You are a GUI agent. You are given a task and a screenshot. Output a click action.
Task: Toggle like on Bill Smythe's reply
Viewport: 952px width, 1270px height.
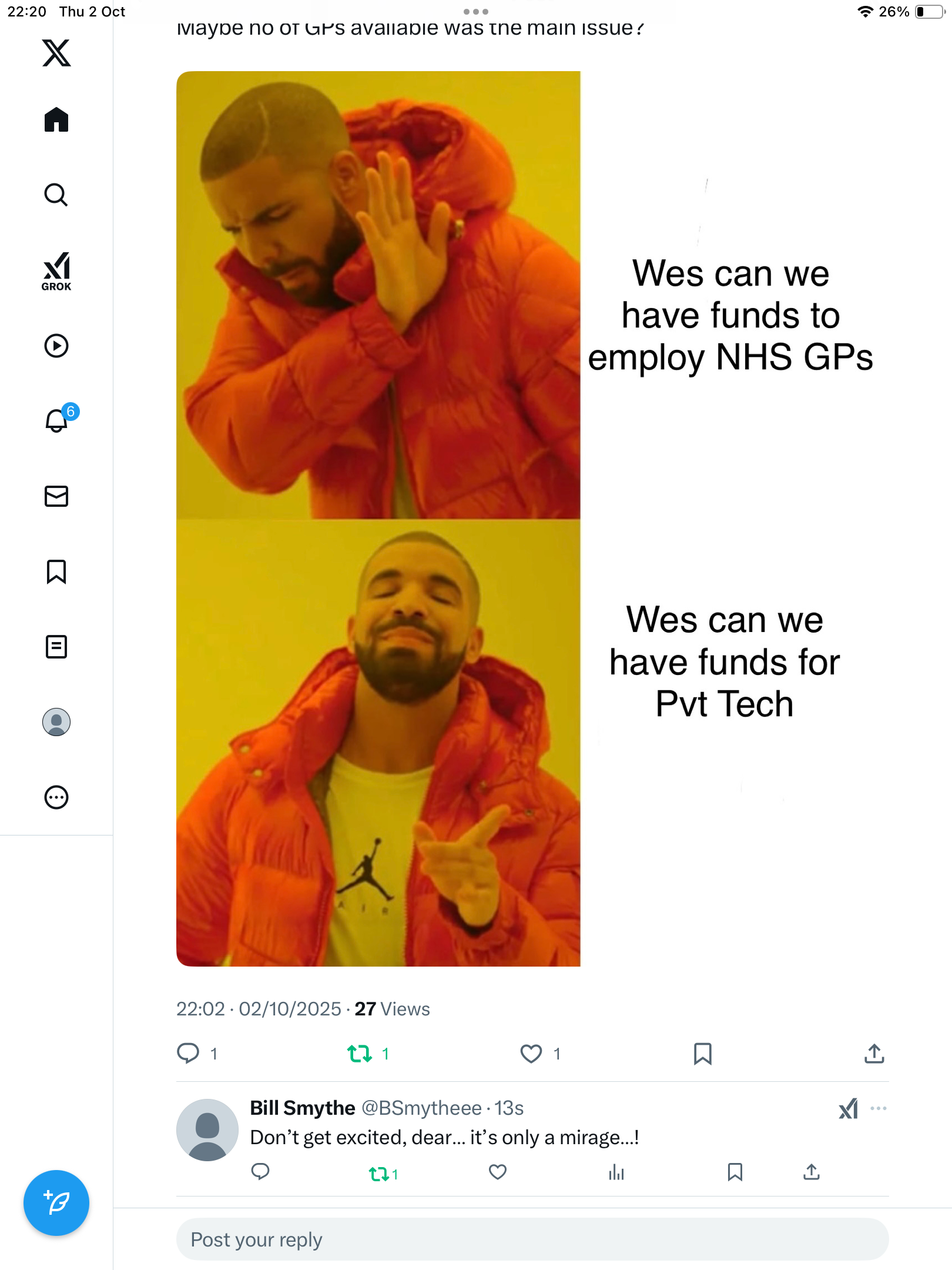coord(498,1172)
